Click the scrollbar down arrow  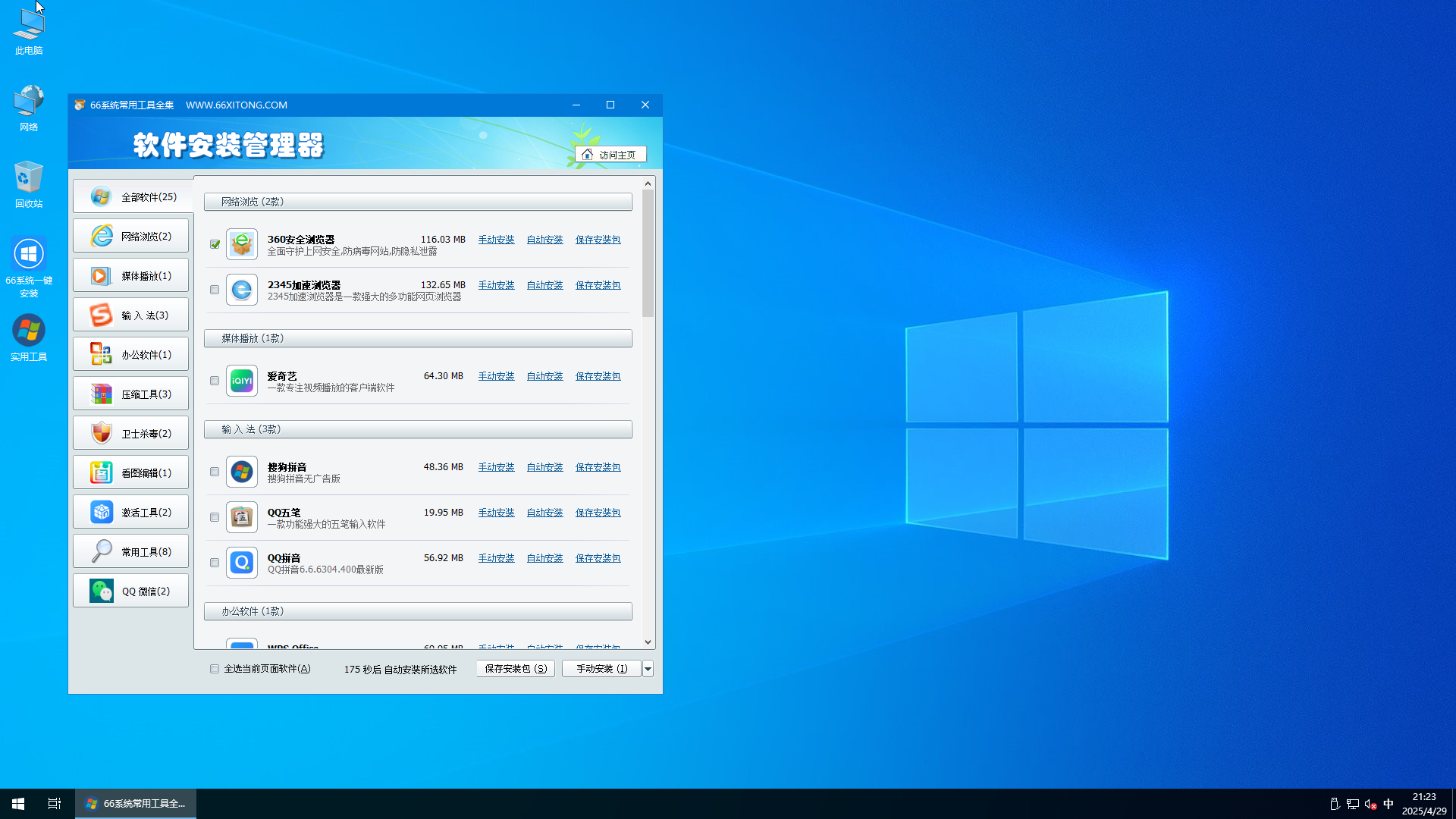[648, 642]
